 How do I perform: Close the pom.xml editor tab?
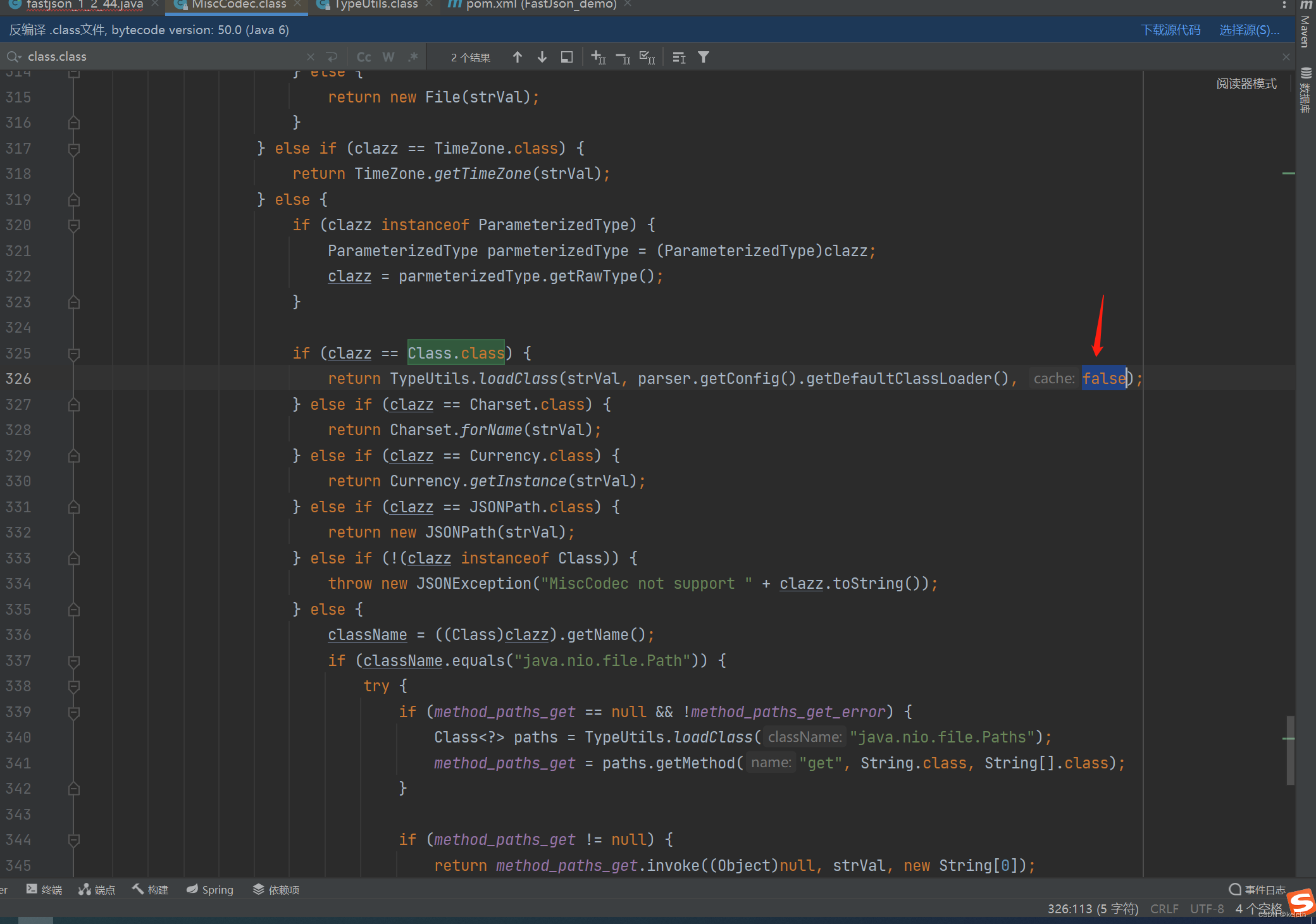(628, 4)
